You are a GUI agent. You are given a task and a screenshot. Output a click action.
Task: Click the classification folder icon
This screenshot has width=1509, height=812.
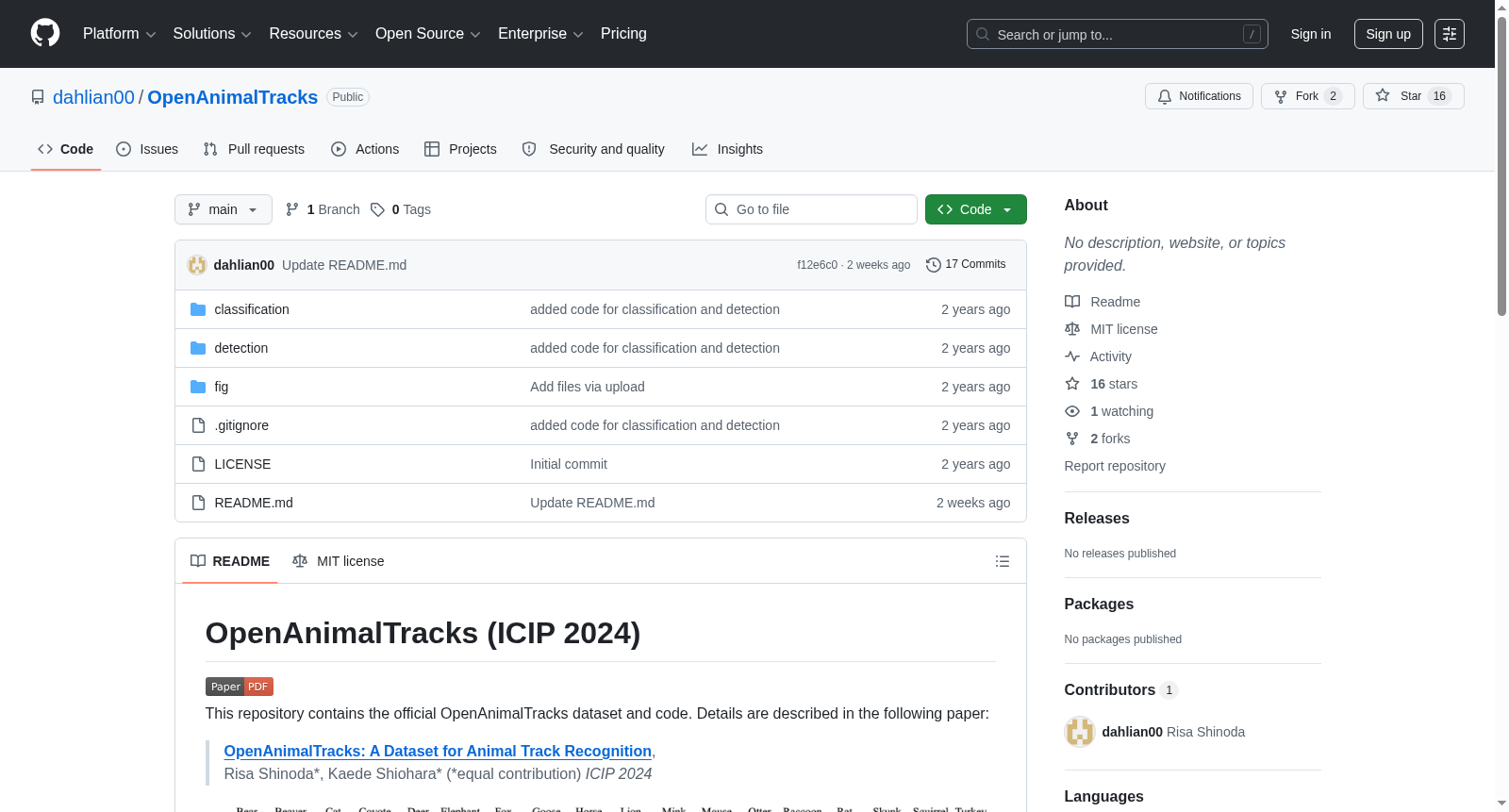(198, 309)
